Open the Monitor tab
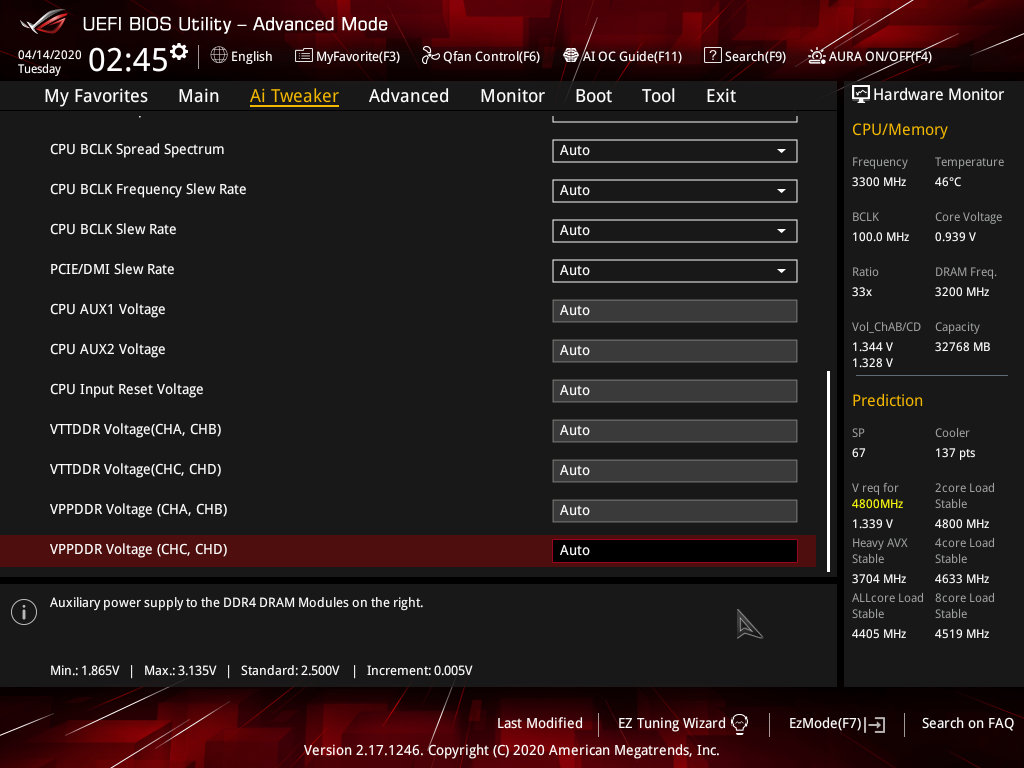The width and height of the screenshot is (1024, 768). tap(512, 96)
